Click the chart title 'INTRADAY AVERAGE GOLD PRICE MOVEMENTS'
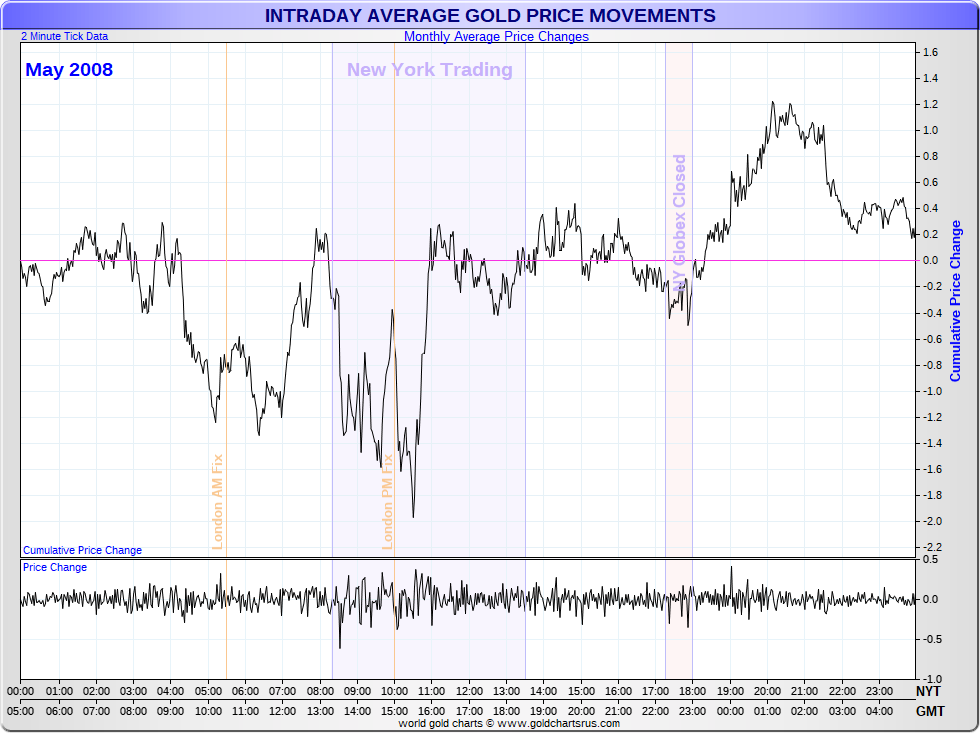Viewport: 980px width, 733px height. [490, 16]
